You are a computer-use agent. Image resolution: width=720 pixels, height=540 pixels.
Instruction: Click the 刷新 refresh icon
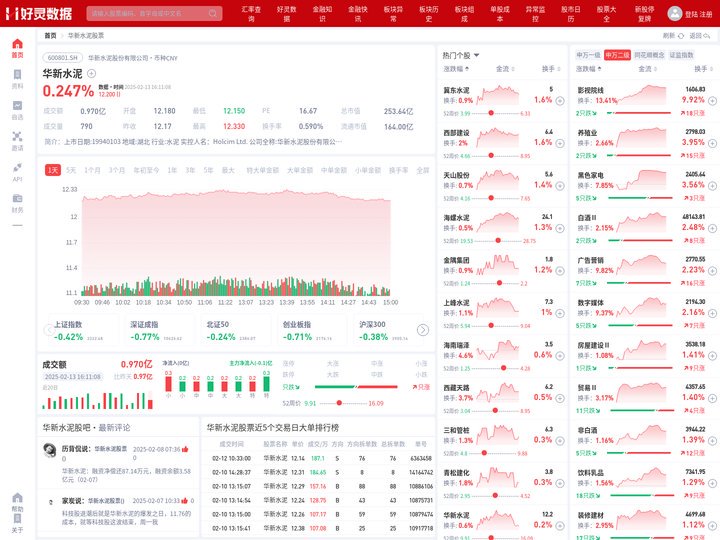(681, 35)
